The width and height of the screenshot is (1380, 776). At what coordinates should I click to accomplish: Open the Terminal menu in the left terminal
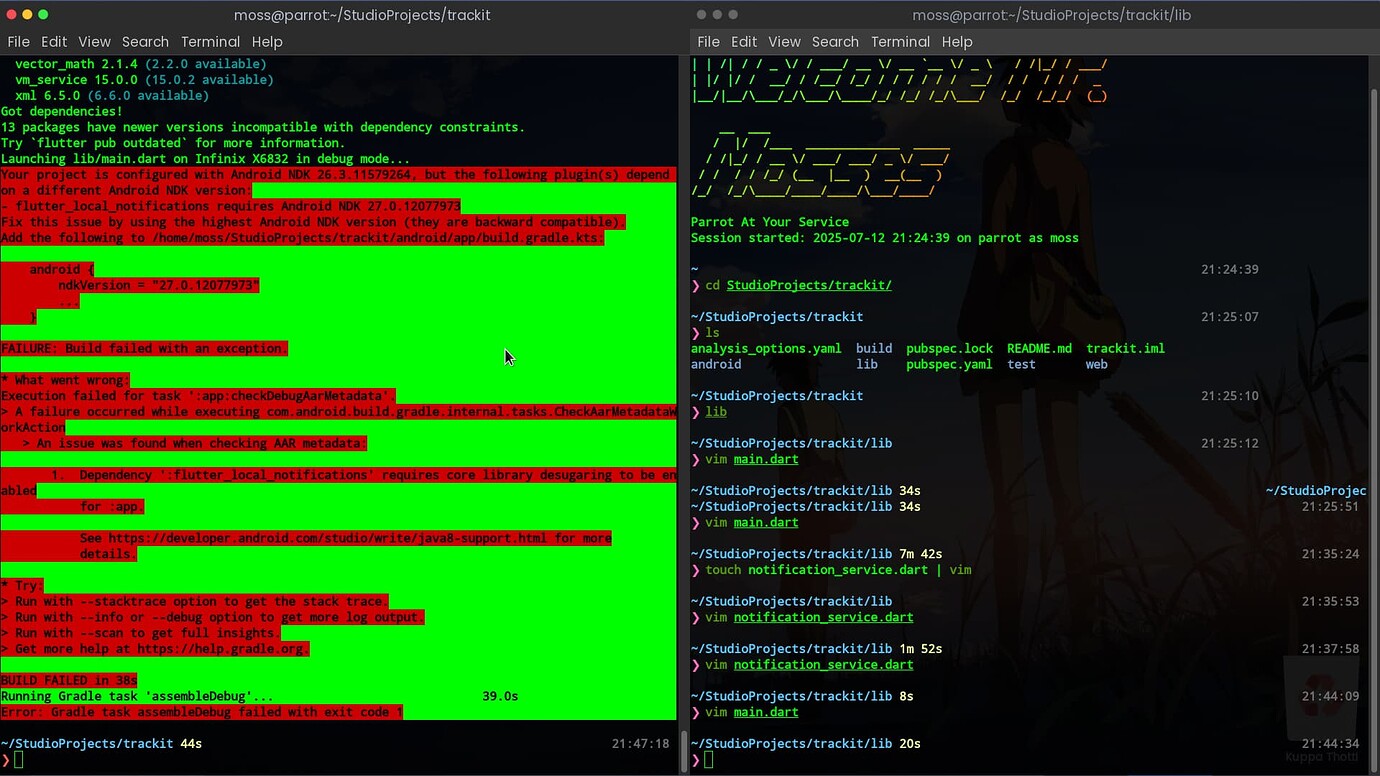[210, 41]
